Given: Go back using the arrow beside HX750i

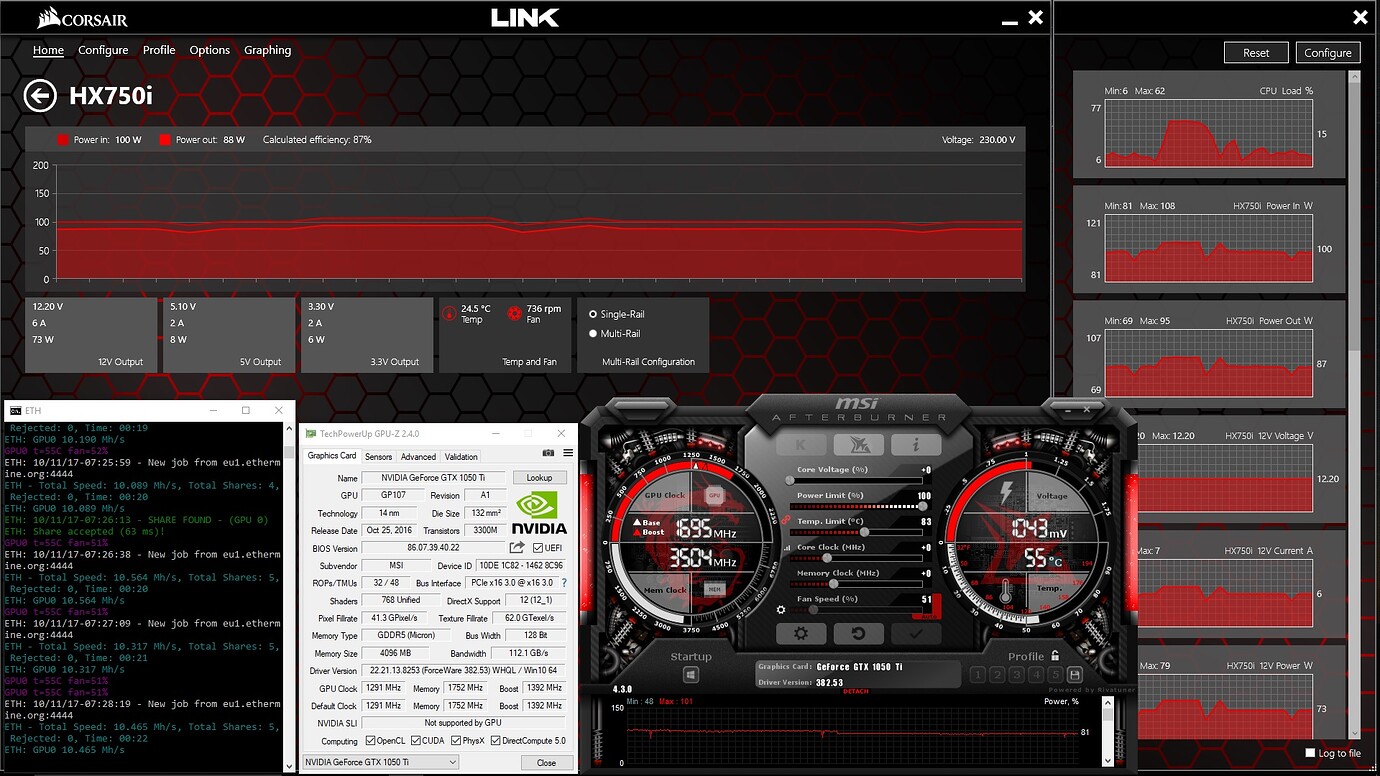Looking at the screenshot, I should point(40,96).
